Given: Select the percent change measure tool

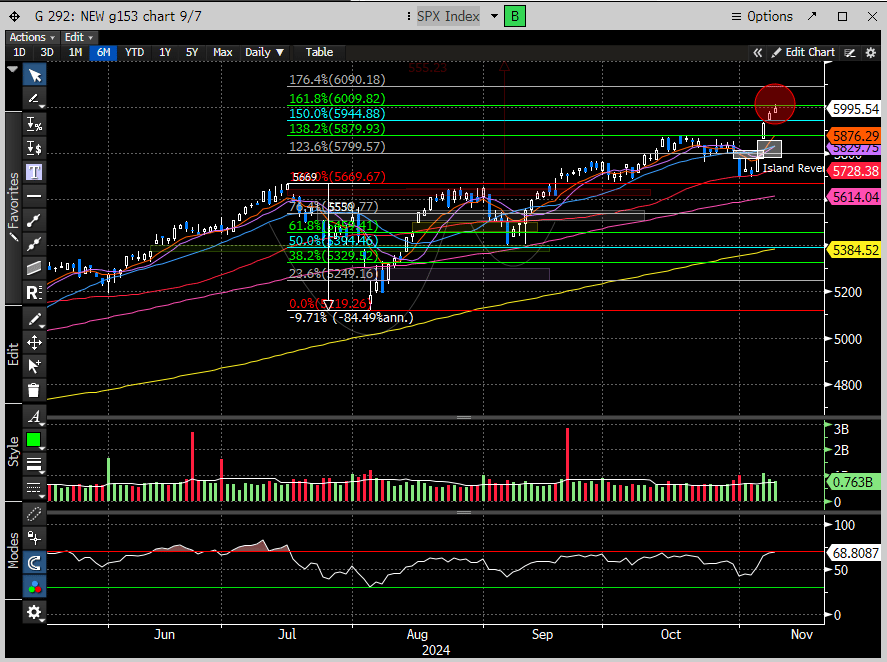Looking at the screenshot, I should point(35,124).
